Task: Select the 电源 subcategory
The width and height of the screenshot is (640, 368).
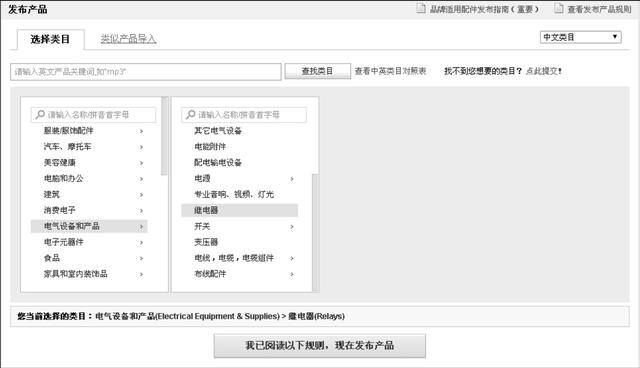Action: pos(202,178)
